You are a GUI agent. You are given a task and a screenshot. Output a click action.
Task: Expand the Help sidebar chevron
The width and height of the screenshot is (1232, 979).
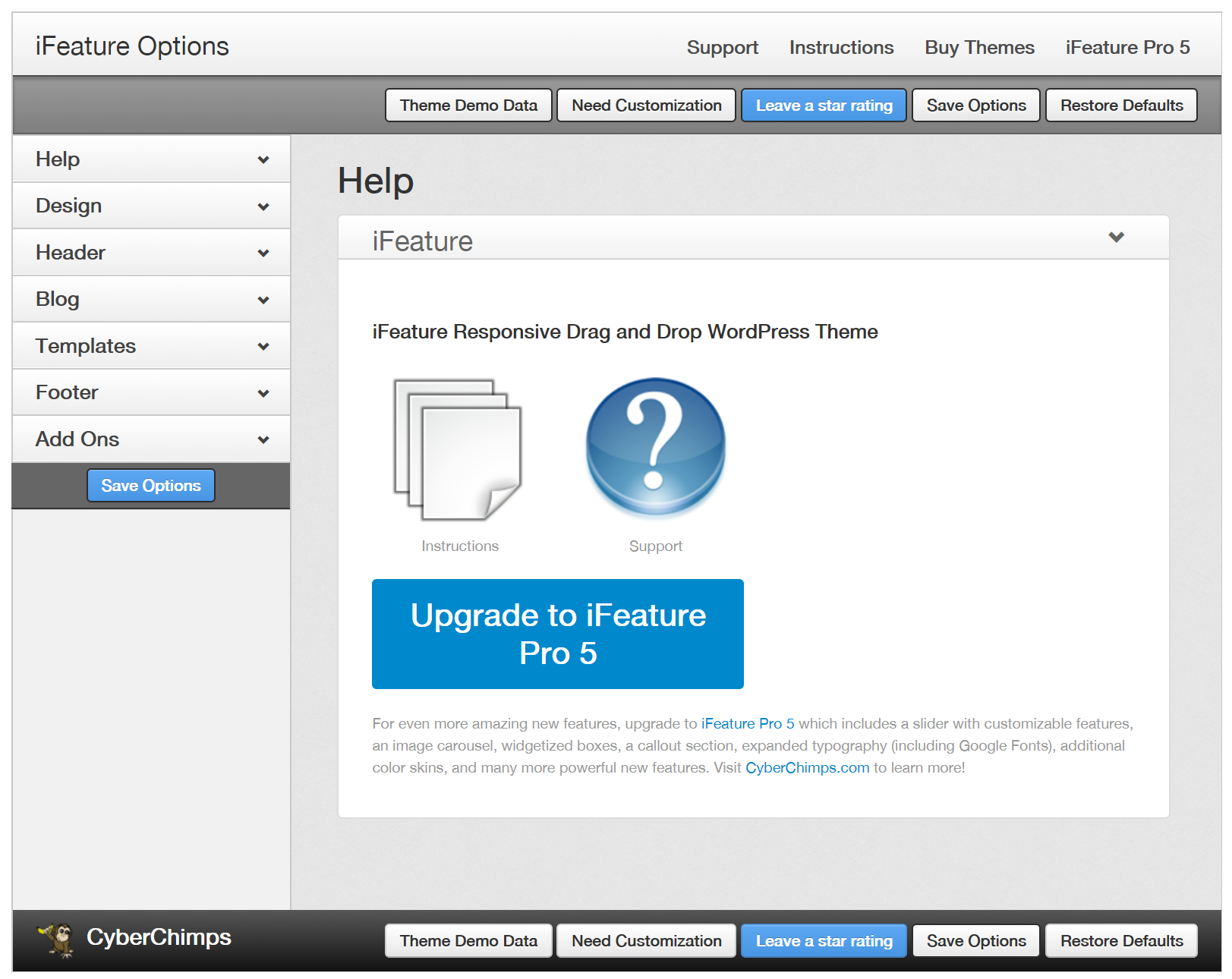(263, 159)
